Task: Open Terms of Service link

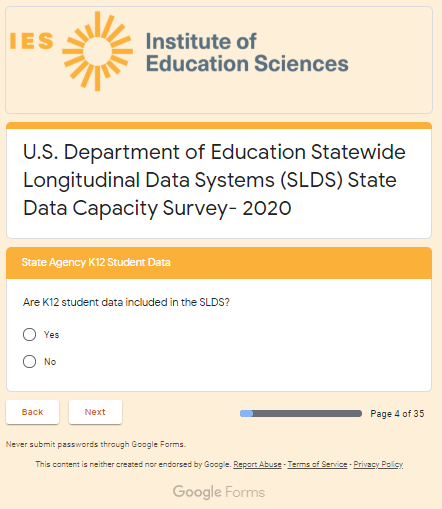Action: pyautogui.click(x=317, y=464)
